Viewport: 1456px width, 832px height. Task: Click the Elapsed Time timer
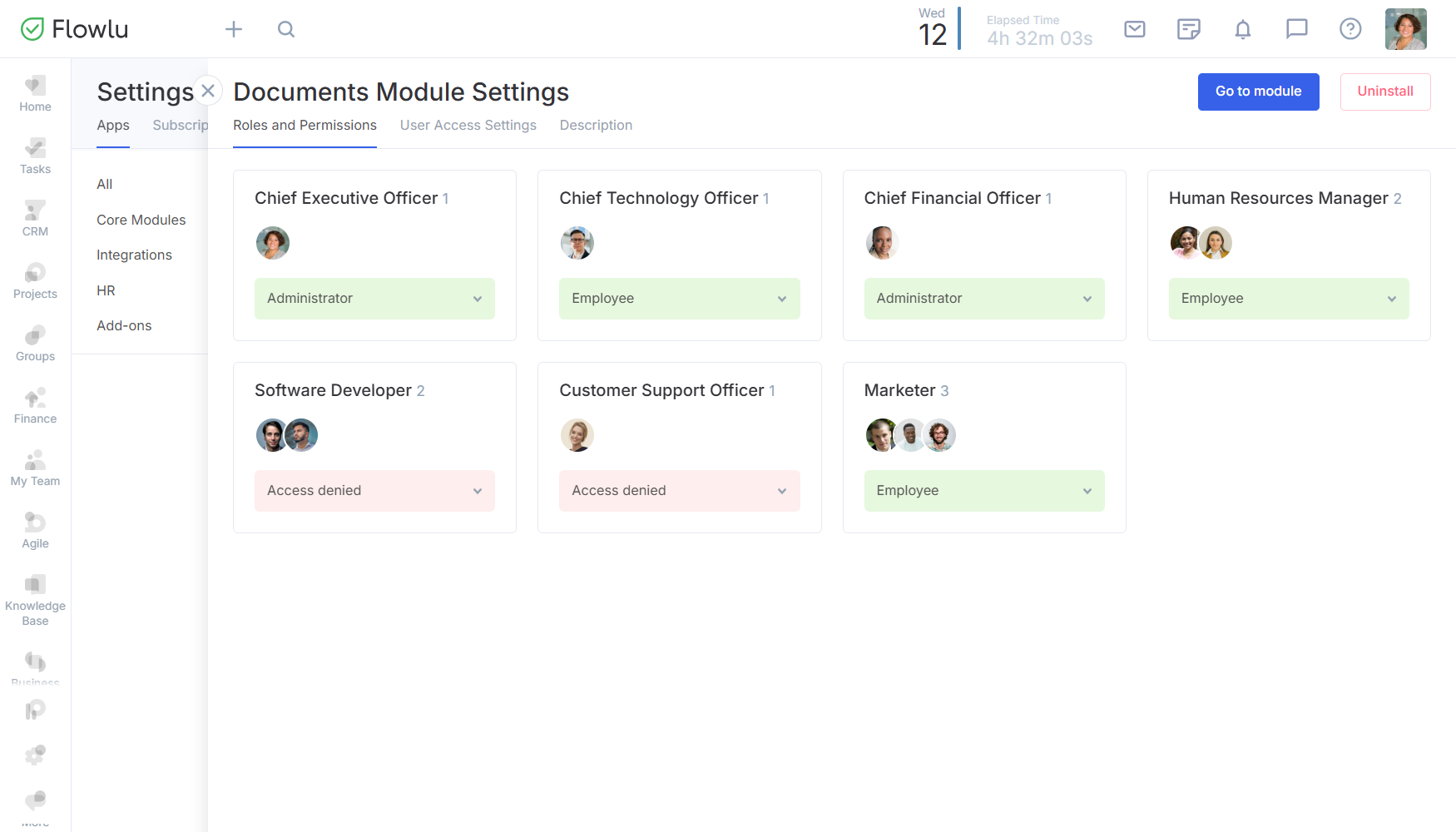[1039, 31]
